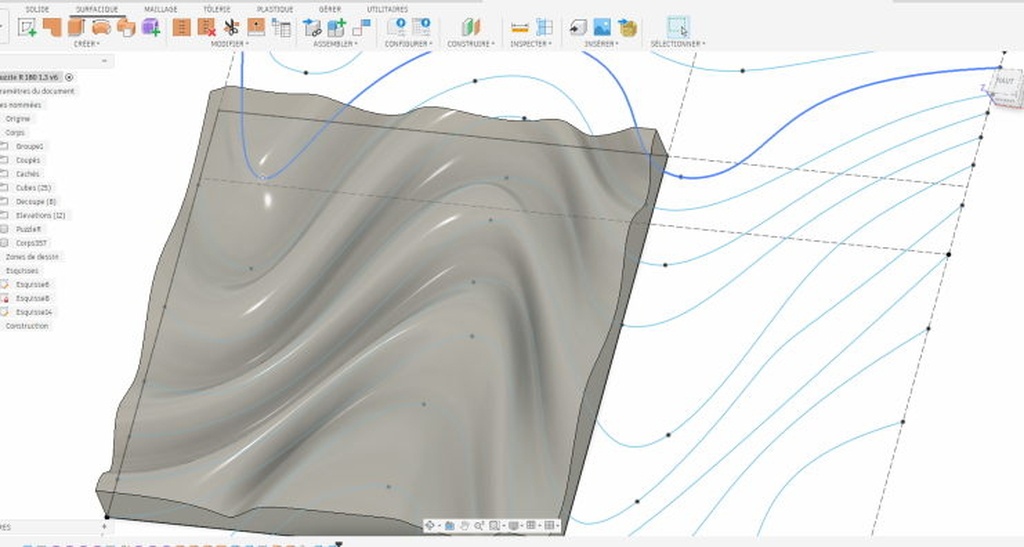Open the MODIFIER dropdown menu
Viewport: 1024px width, 547px height.
pyautogui.click(x=229, y=44)
